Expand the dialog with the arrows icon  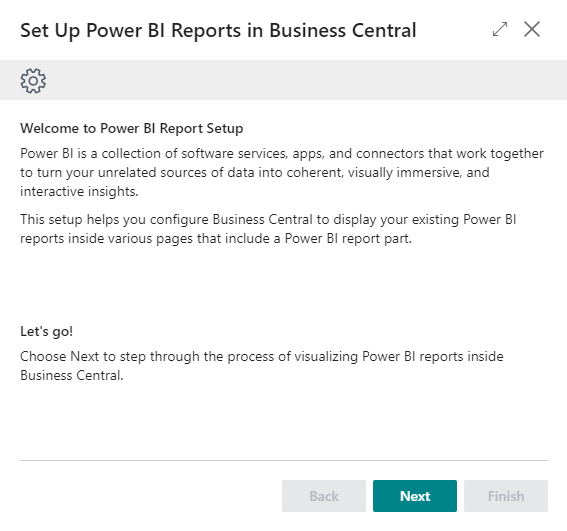pyautogui.click(x=500, y=30)
